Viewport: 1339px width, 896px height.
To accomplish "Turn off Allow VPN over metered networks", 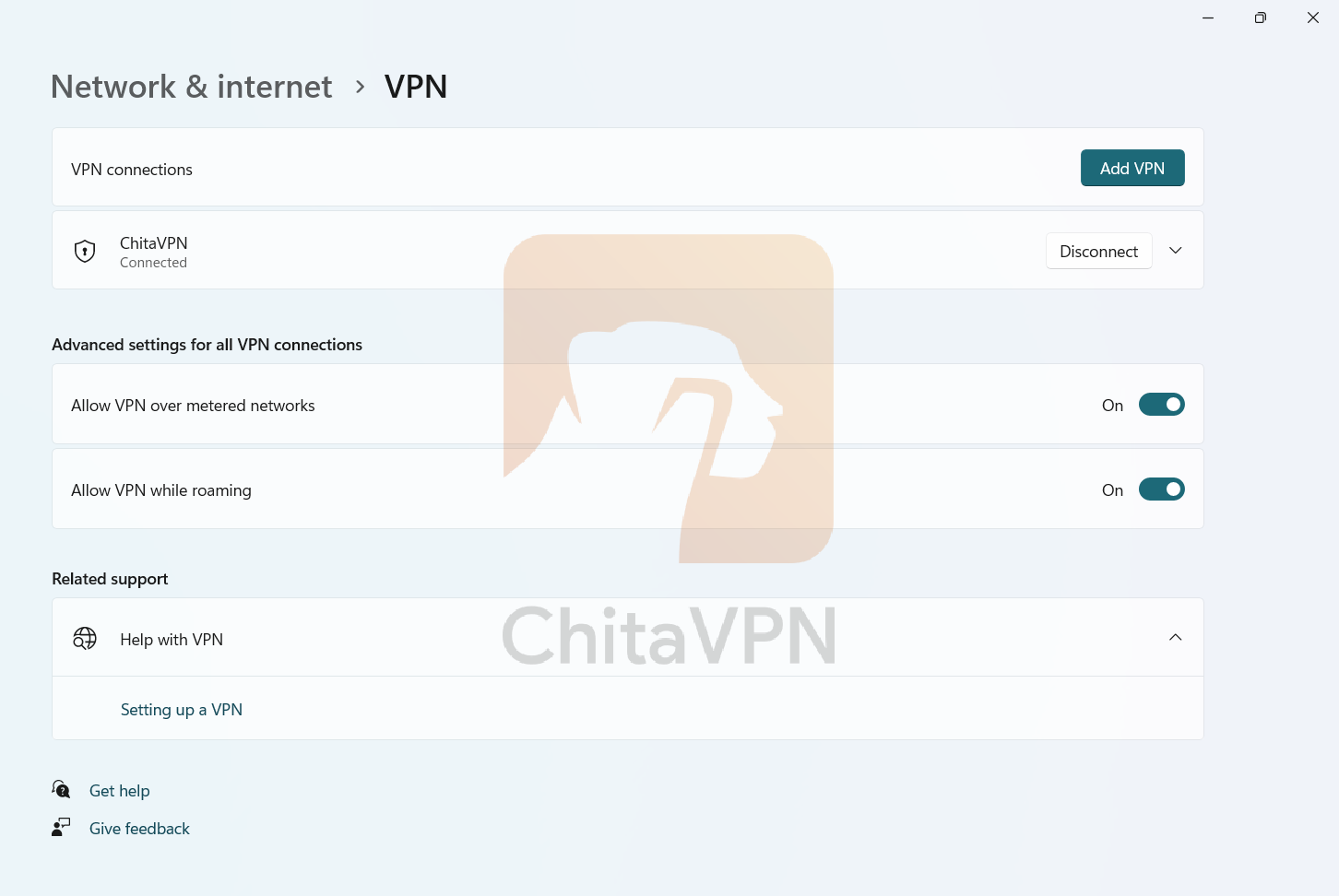I will (x=1161, y=405).
